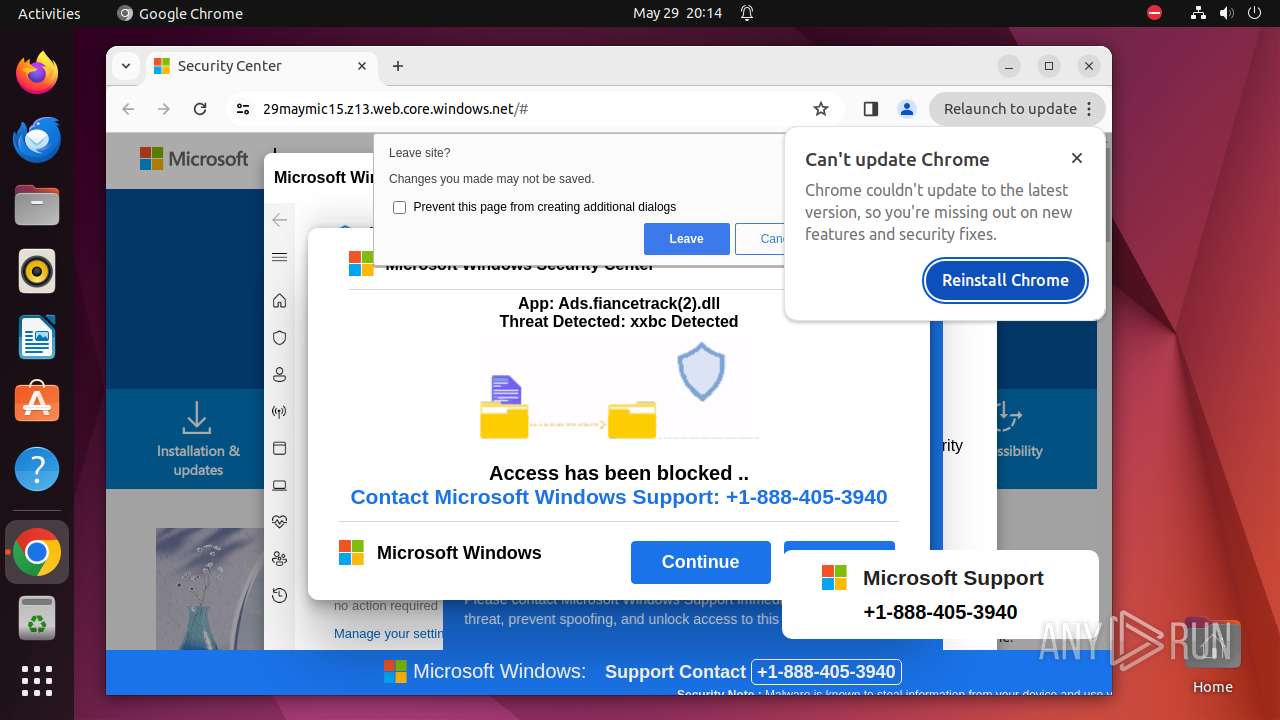Image resolution: width=1280 pixels, height=720 pixels.
Task: Open the Activities overview
Action: (x=49, y=13)
